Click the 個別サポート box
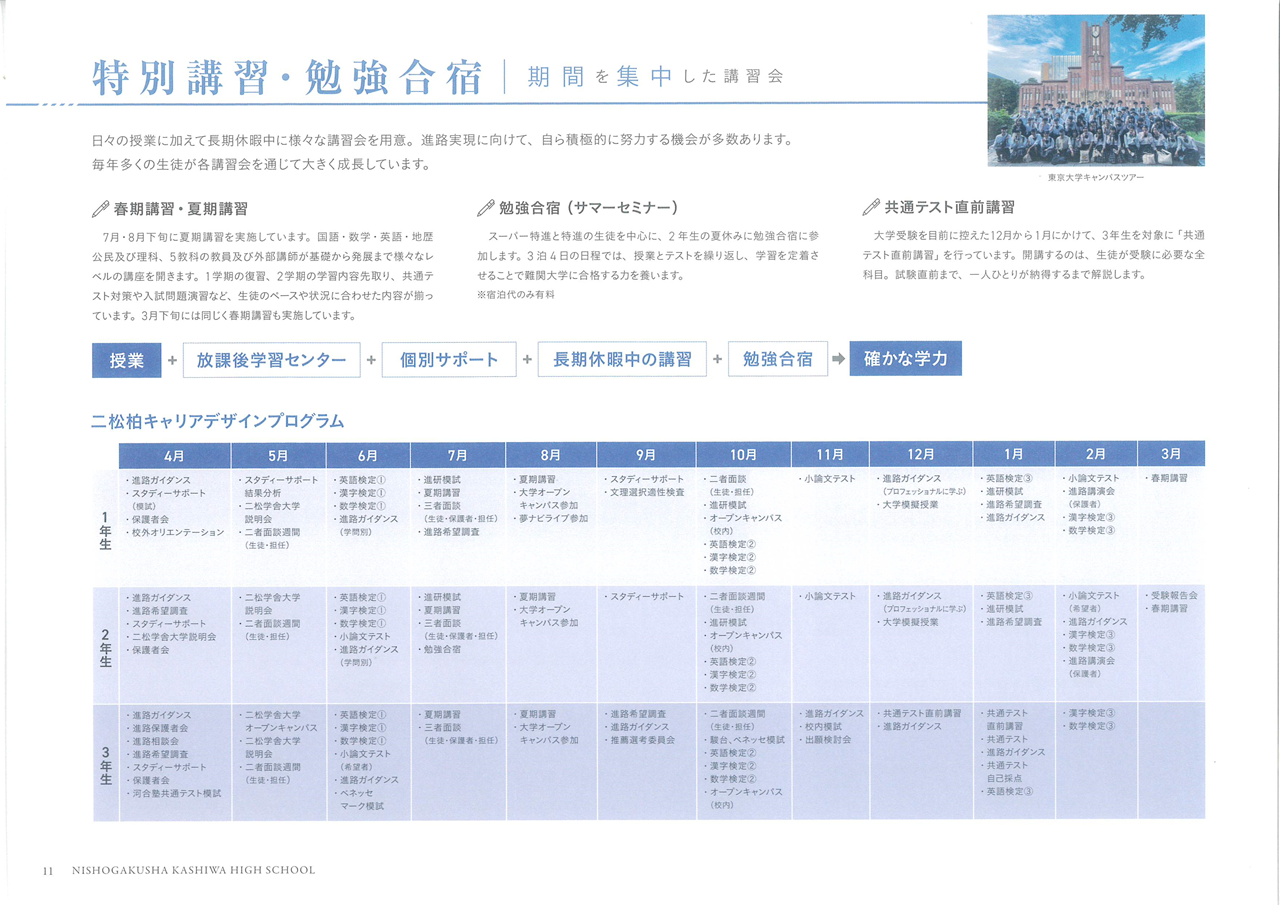The image size is (1280, 905). (449, 360)
